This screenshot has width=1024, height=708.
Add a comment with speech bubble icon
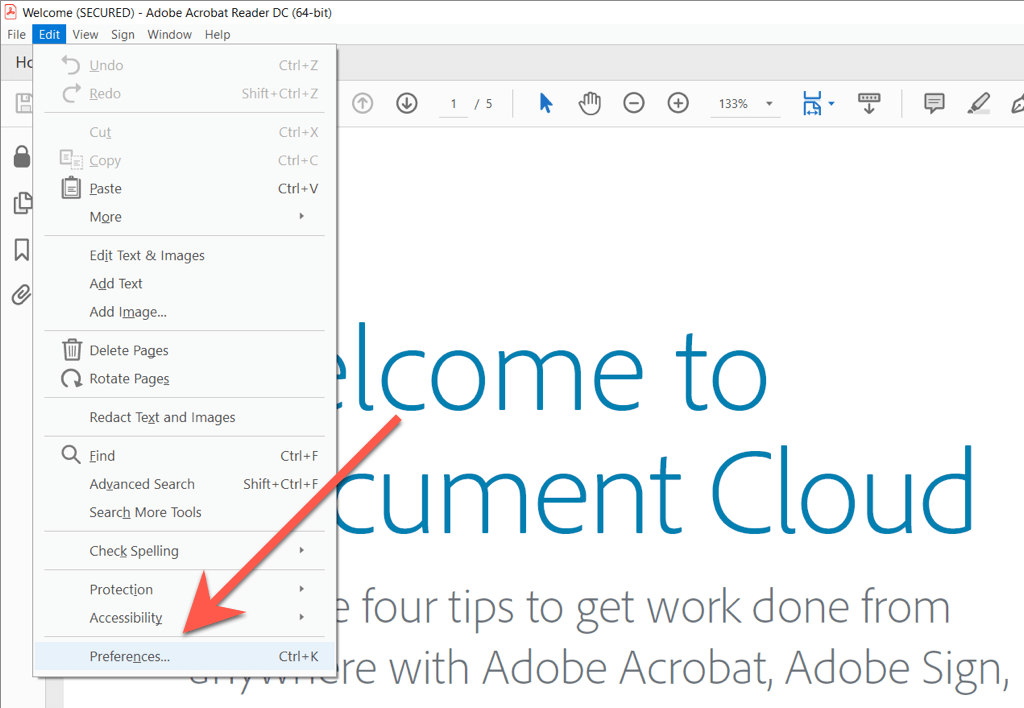click(x=935, y=103)
